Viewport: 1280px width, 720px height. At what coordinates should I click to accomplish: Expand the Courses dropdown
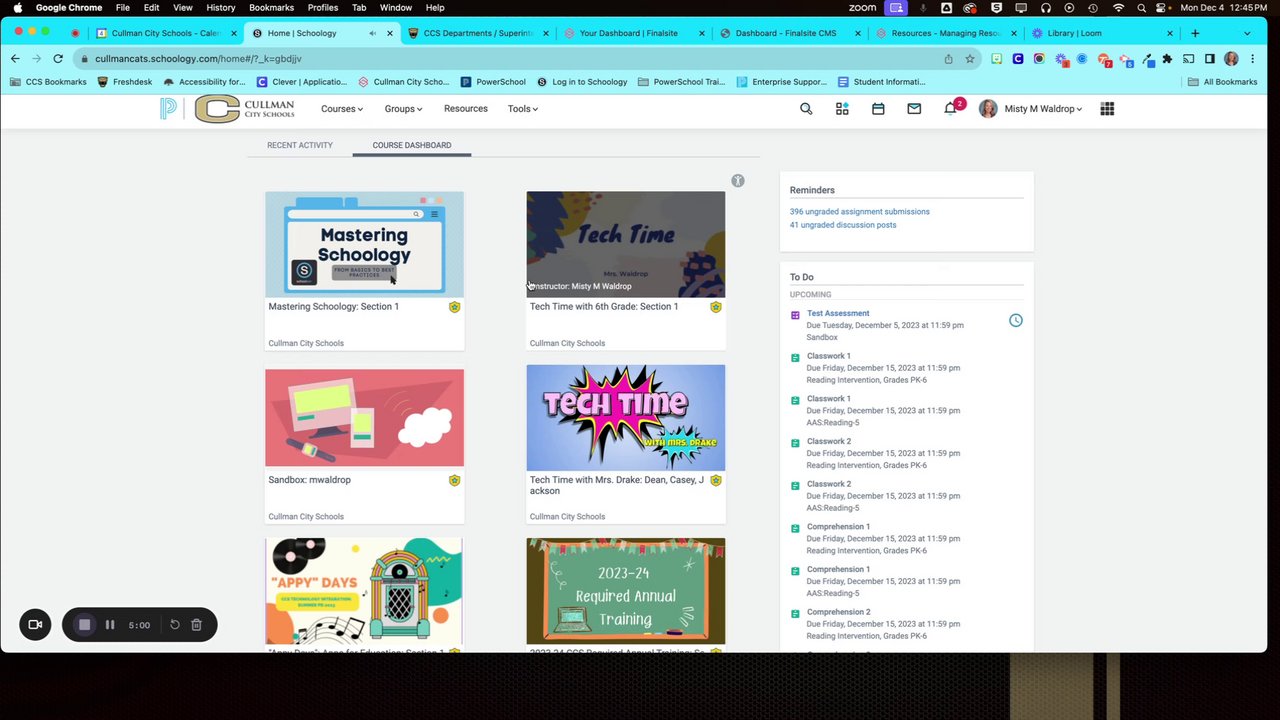pyautogui.click(x=342, y=109)
